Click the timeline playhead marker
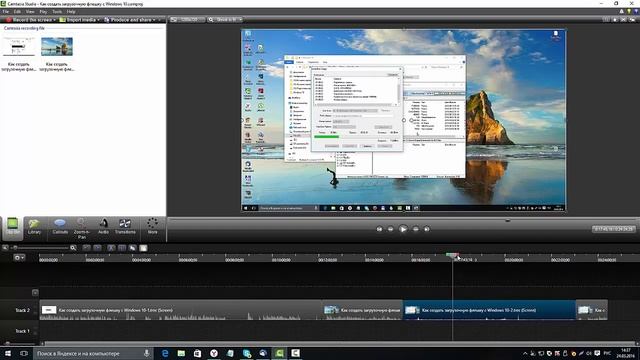Screen dimensions: 640x360 coord(452,255)
